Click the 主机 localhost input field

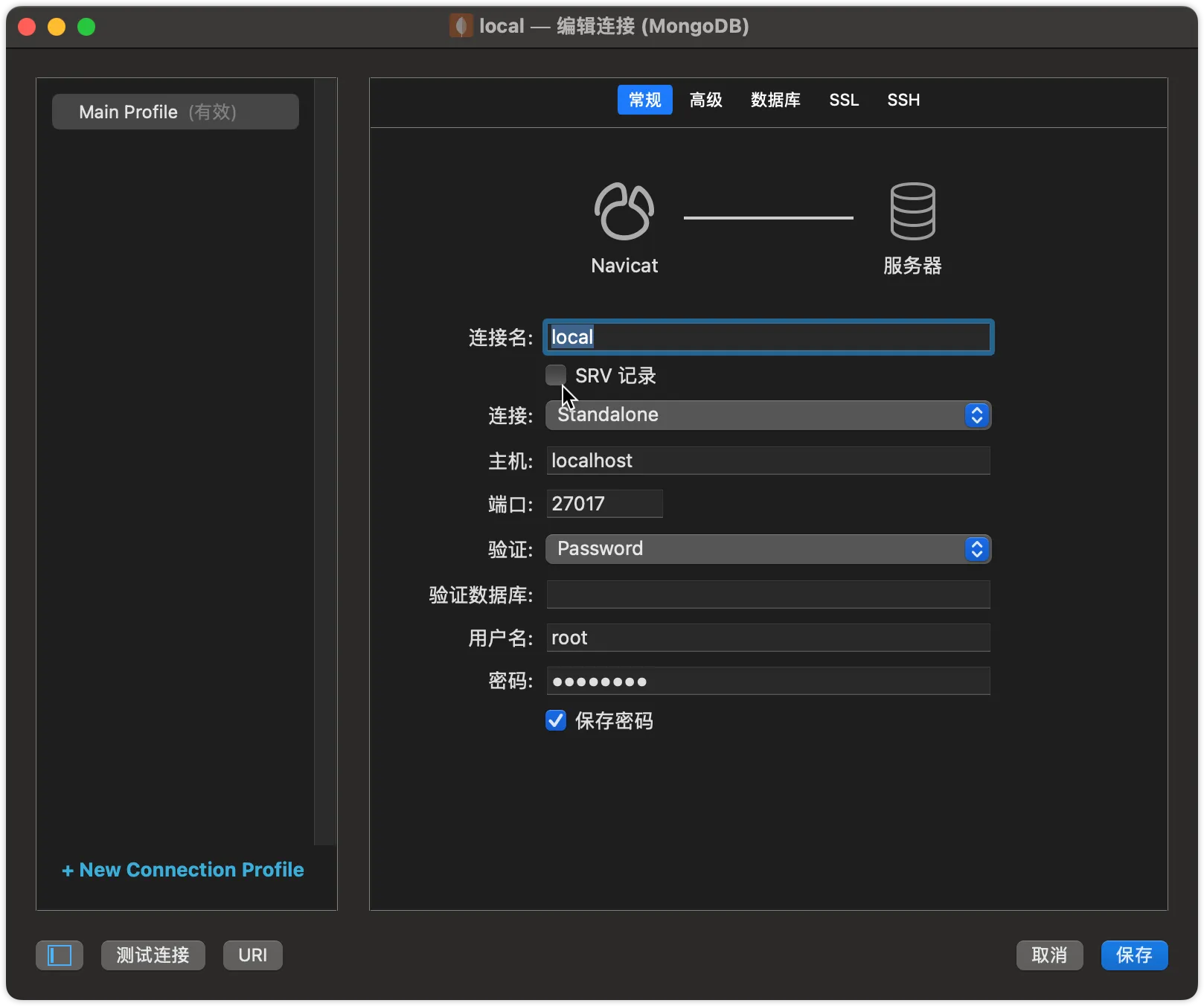(x=768, y=461)
